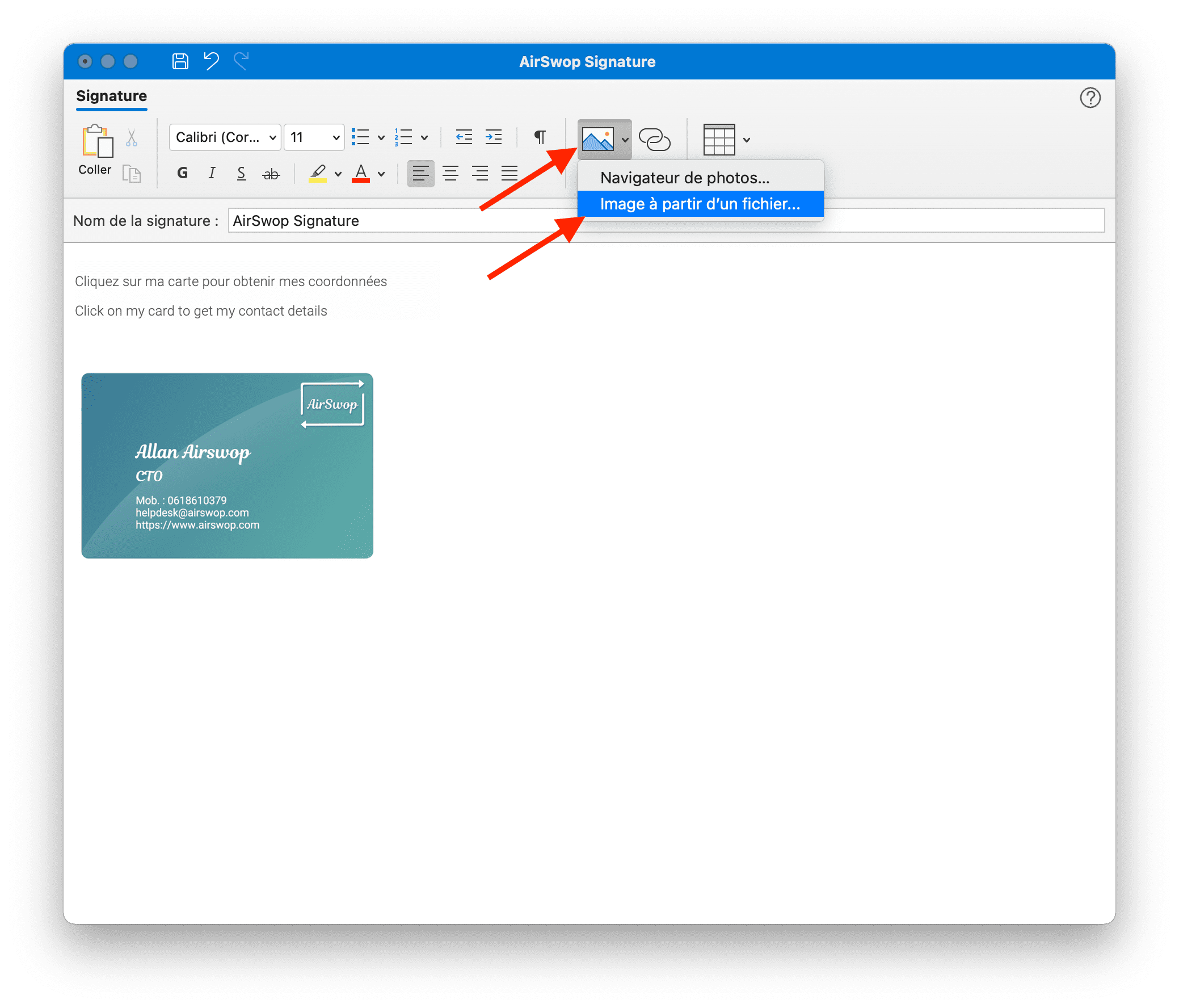1179x1008 pixels.
Task: Open the help question mark icon
Action: [1090, 98]
